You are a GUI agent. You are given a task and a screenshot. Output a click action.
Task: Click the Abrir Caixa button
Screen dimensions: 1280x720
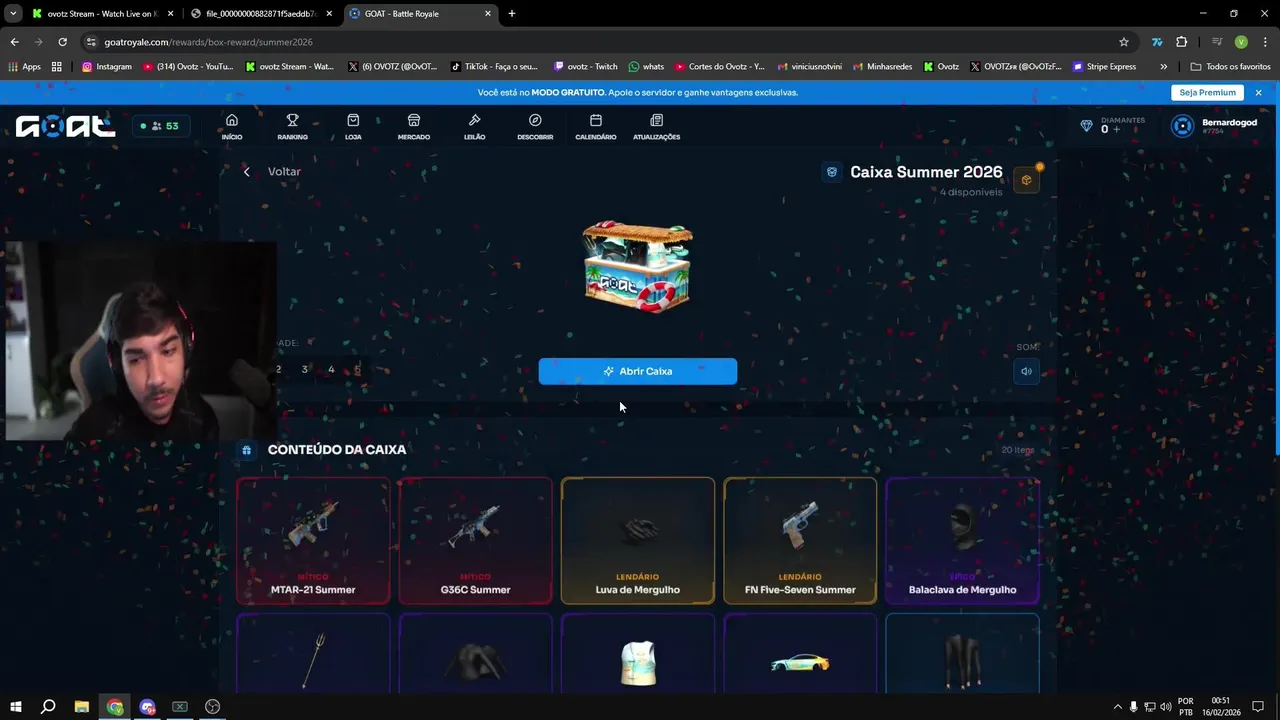[638, 371]
